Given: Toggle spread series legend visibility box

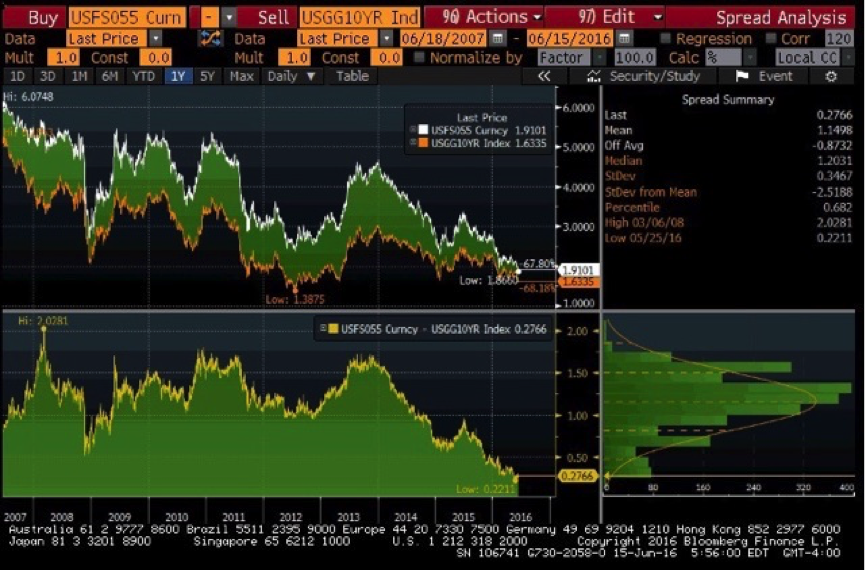Looking at the screenshot, I should (323, 328).
